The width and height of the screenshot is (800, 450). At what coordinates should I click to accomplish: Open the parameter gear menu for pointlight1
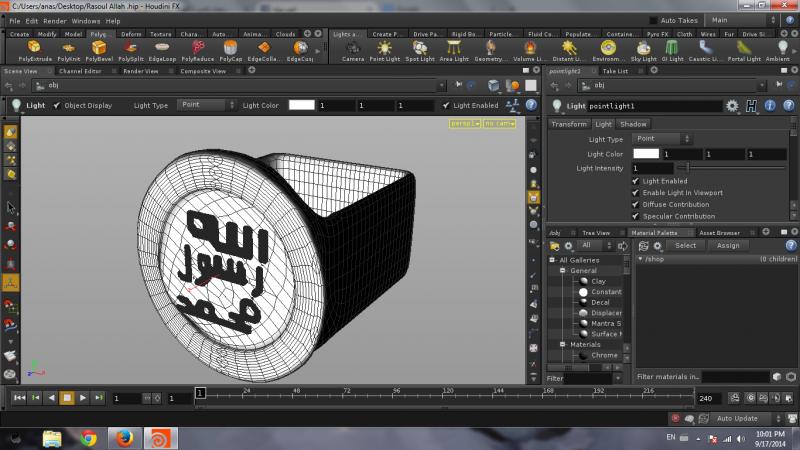732,105
